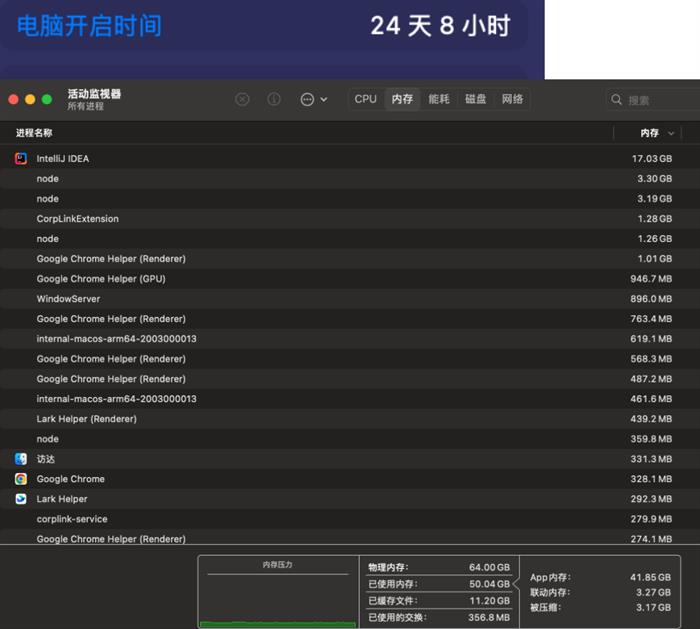Click the 已使用的交换 356.8 MB entry
The width and height of the screenshot is (700, 629).
pos(439,618)
